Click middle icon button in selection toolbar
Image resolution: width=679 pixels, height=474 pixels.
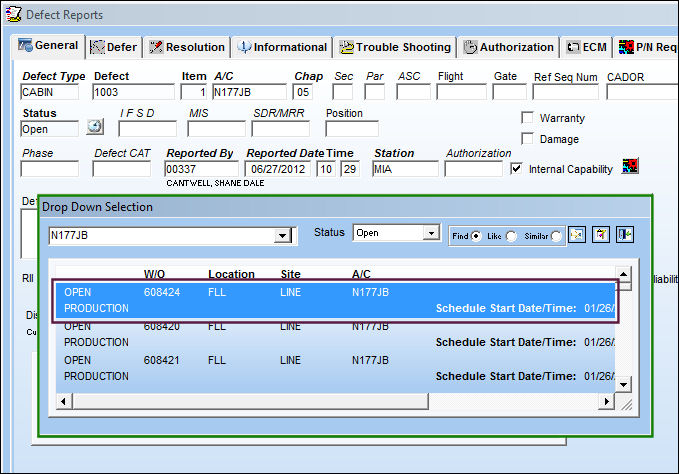coord(601,235)
